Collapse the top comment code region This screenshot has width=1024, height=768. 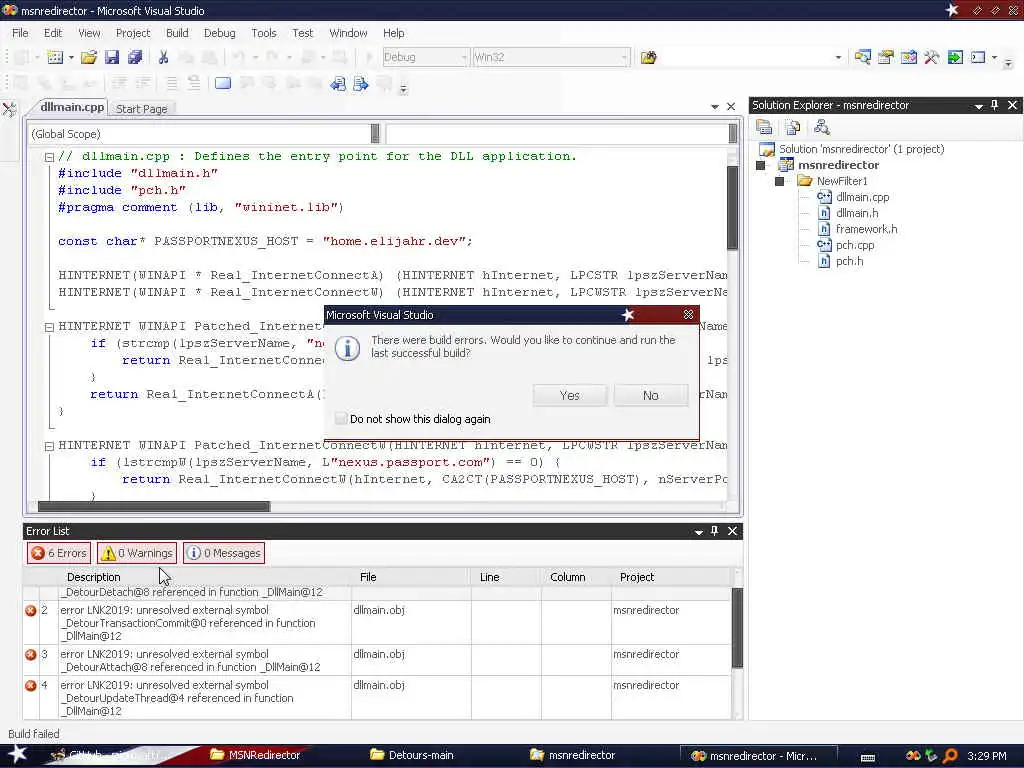(49, 157)
